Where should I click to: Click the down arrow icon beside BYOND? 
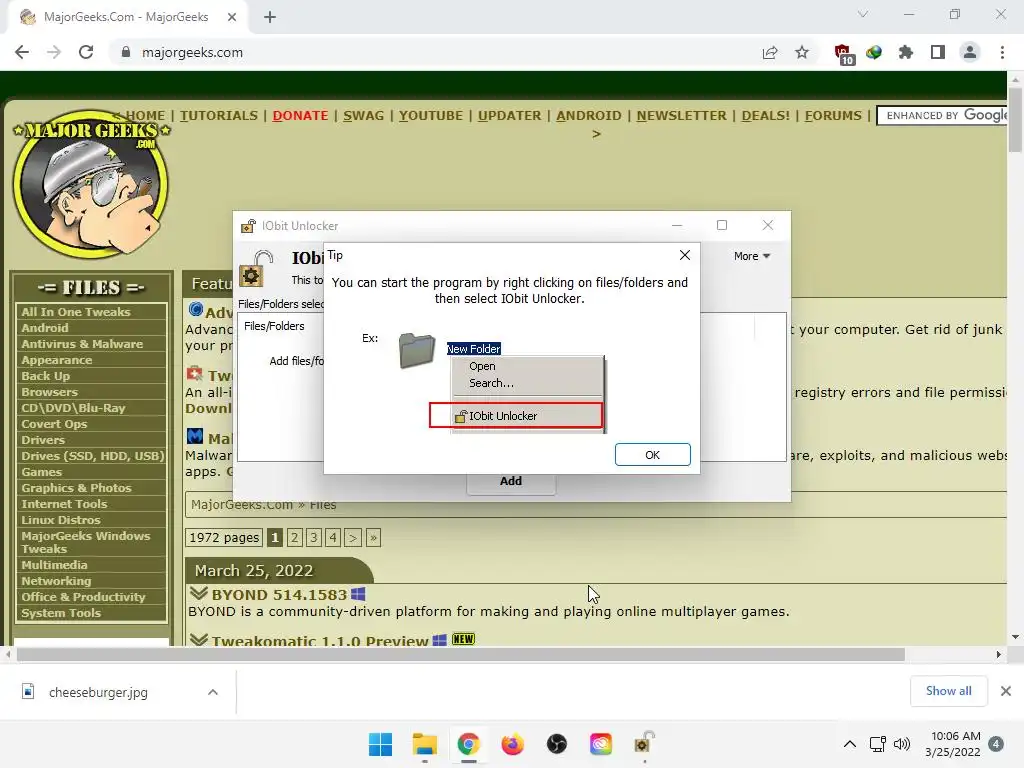tap(199, 594)
